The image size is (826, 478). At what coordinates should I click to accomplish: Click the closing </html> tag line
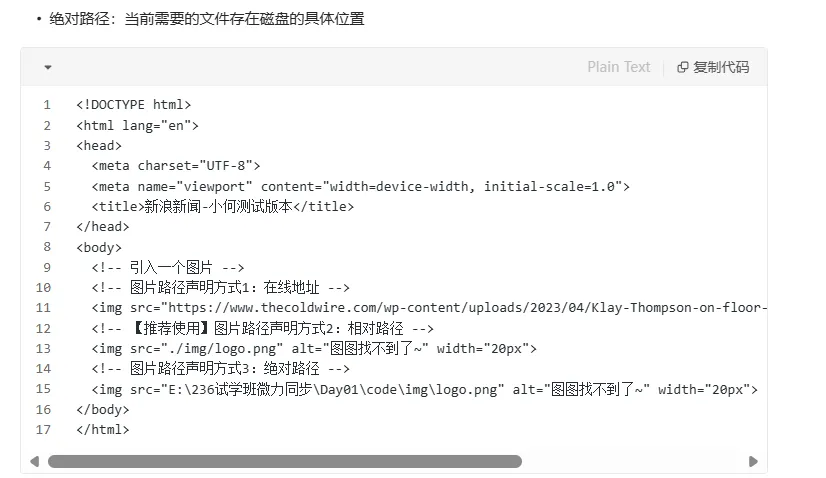pyautogui.click(x=103, y=430)
